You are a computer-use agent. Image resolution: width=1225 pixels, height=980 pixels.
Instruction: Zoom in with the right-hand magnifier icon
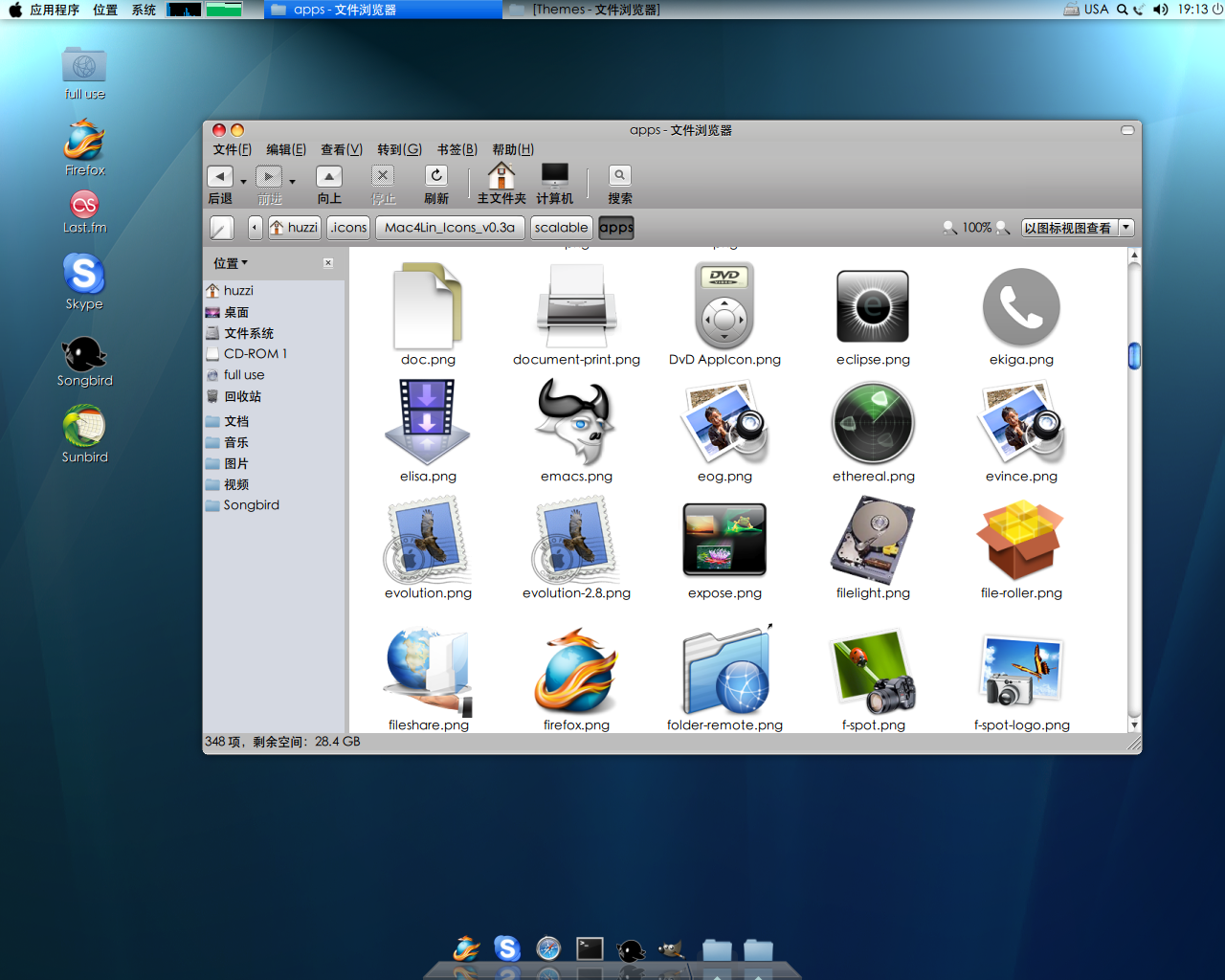click(1003, 228)
